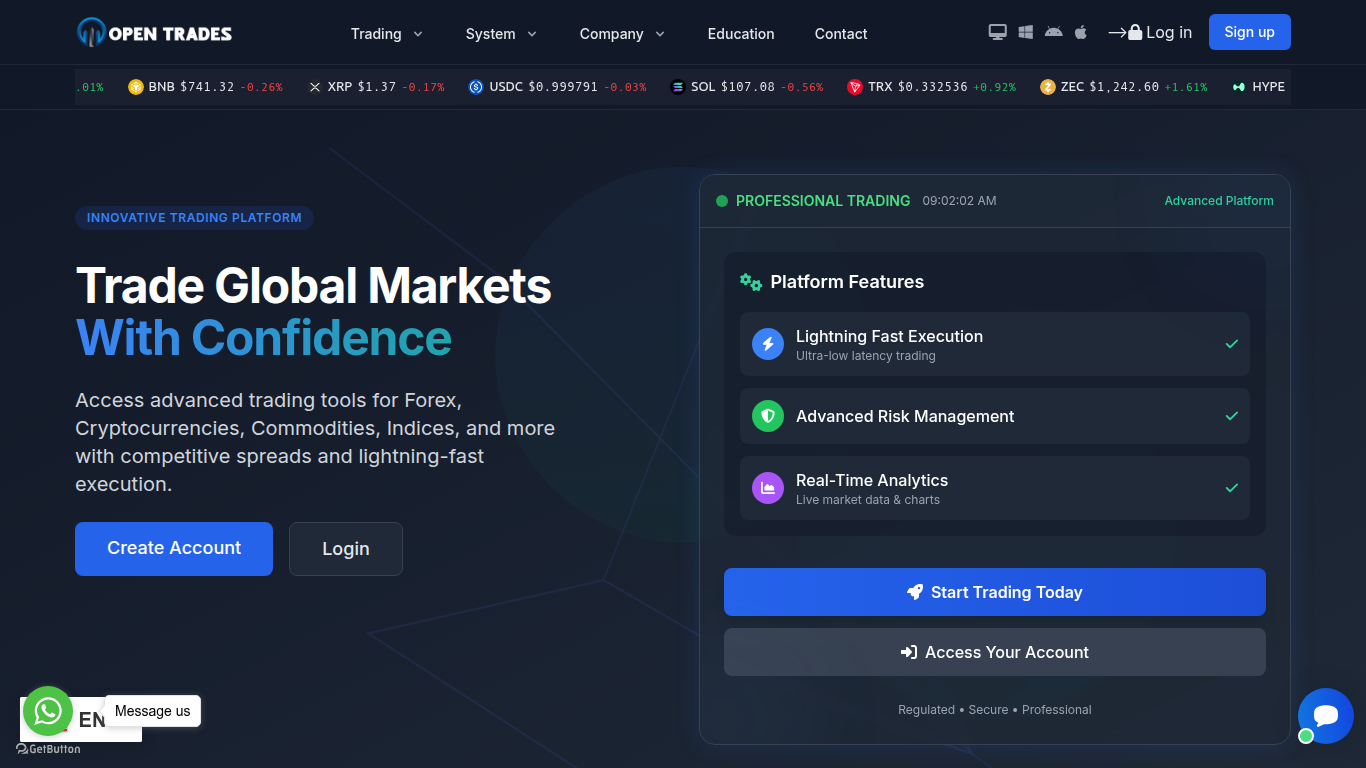
Task: Click Start Trading Today button
Action: click(995, 592)
